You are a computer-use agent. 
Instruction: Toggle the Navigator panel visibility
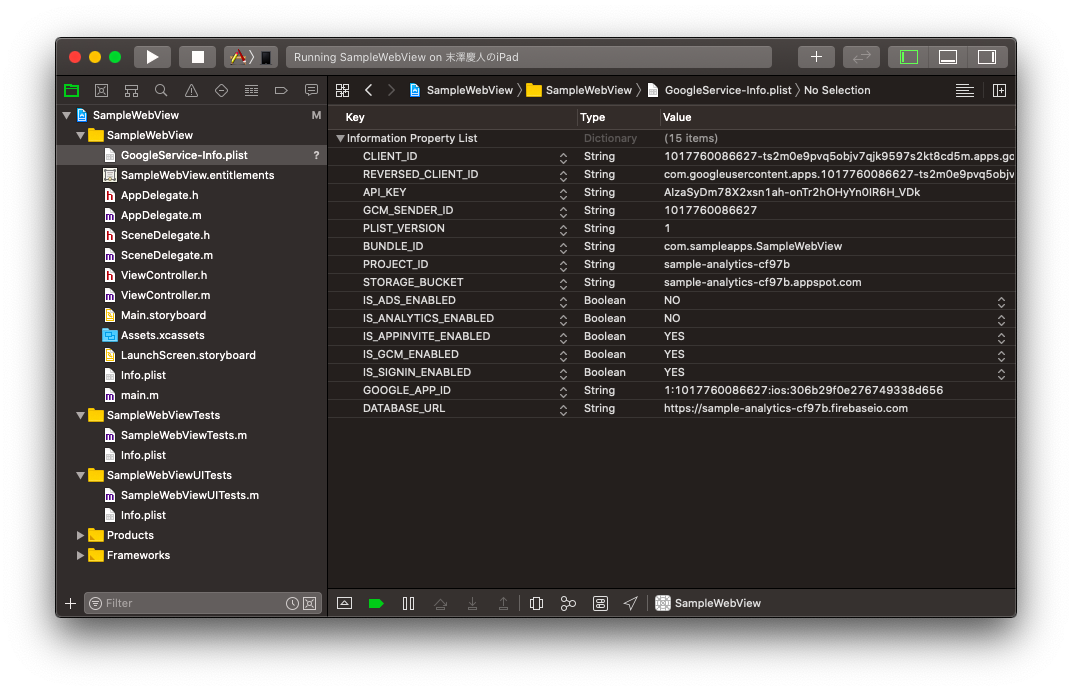click(909, 57)
